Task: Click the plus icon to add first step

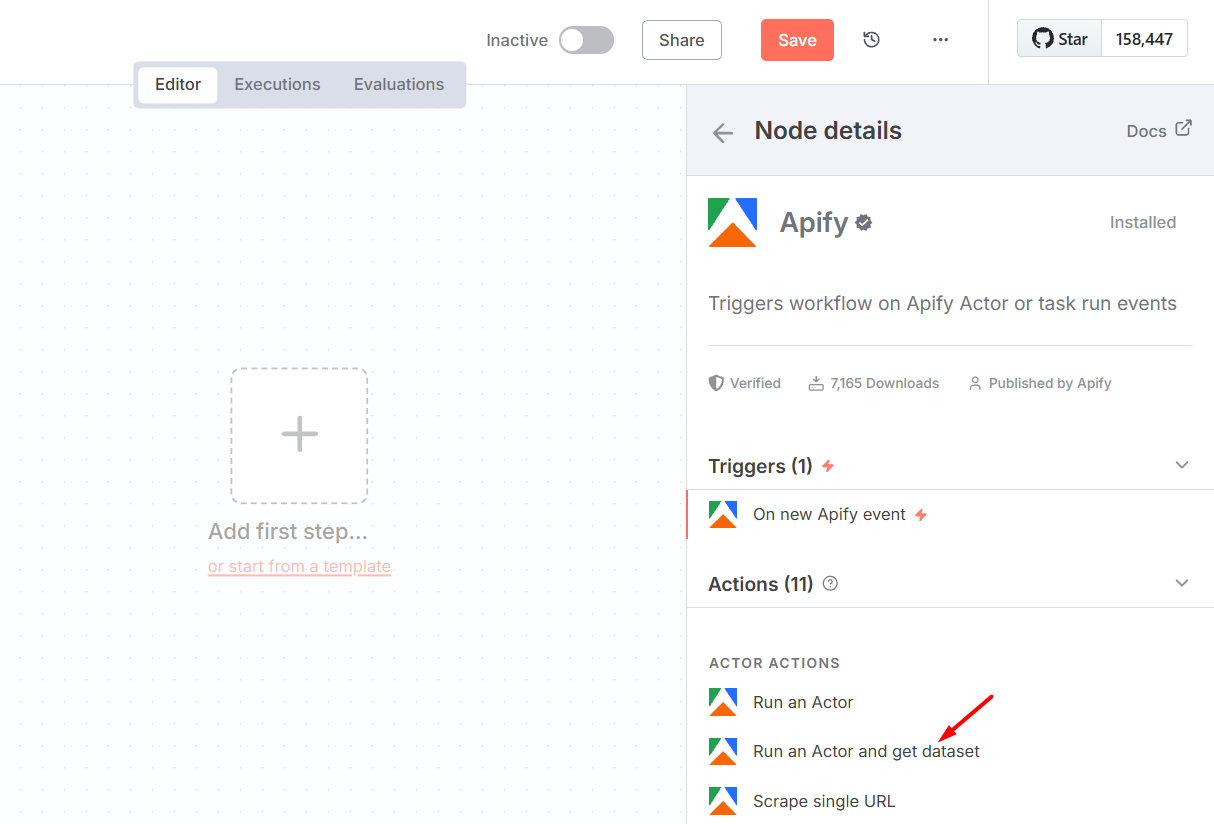Action: tap(299, 435)
